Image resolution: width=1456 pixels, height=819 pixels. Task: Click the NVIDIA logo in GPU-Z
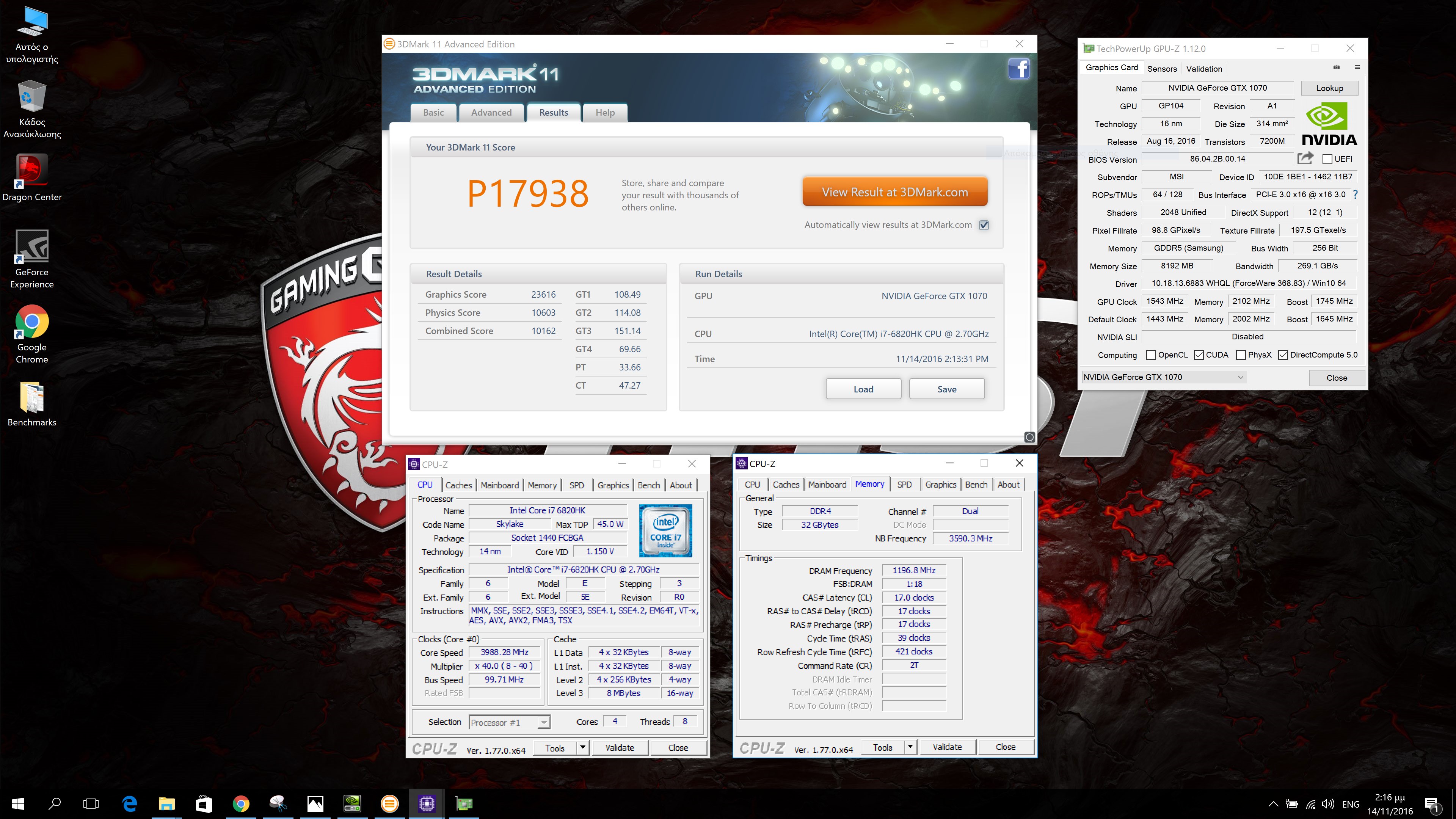pos(1329,124)
